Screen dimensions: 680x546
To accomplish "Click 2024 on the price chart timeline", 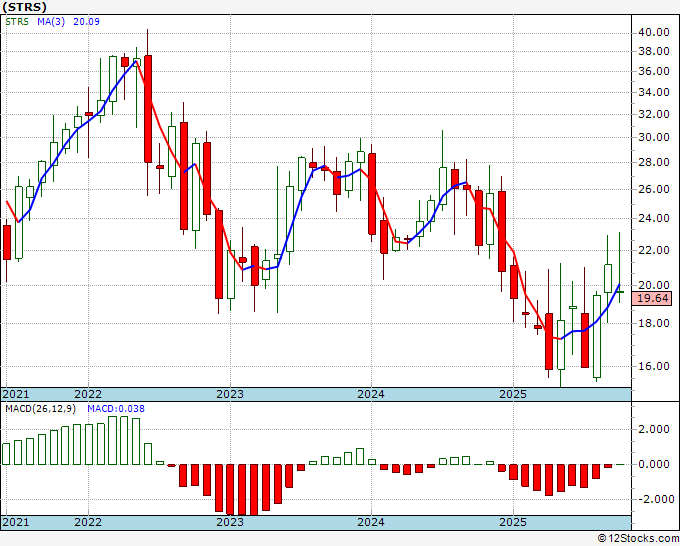I will click(x=371, y=394).
